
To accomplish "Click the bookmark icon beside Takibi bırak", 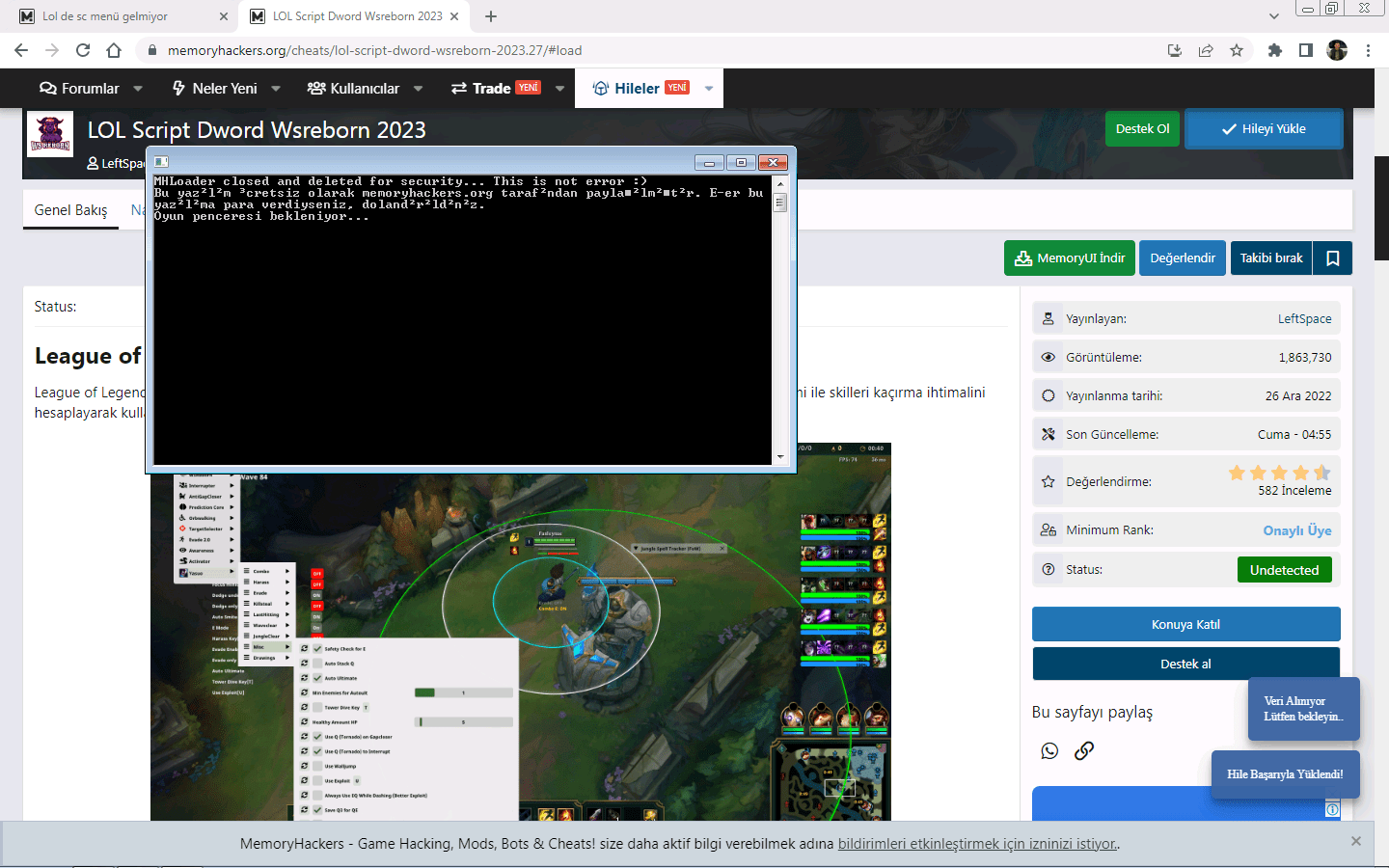I will (x=1333, y=258).
